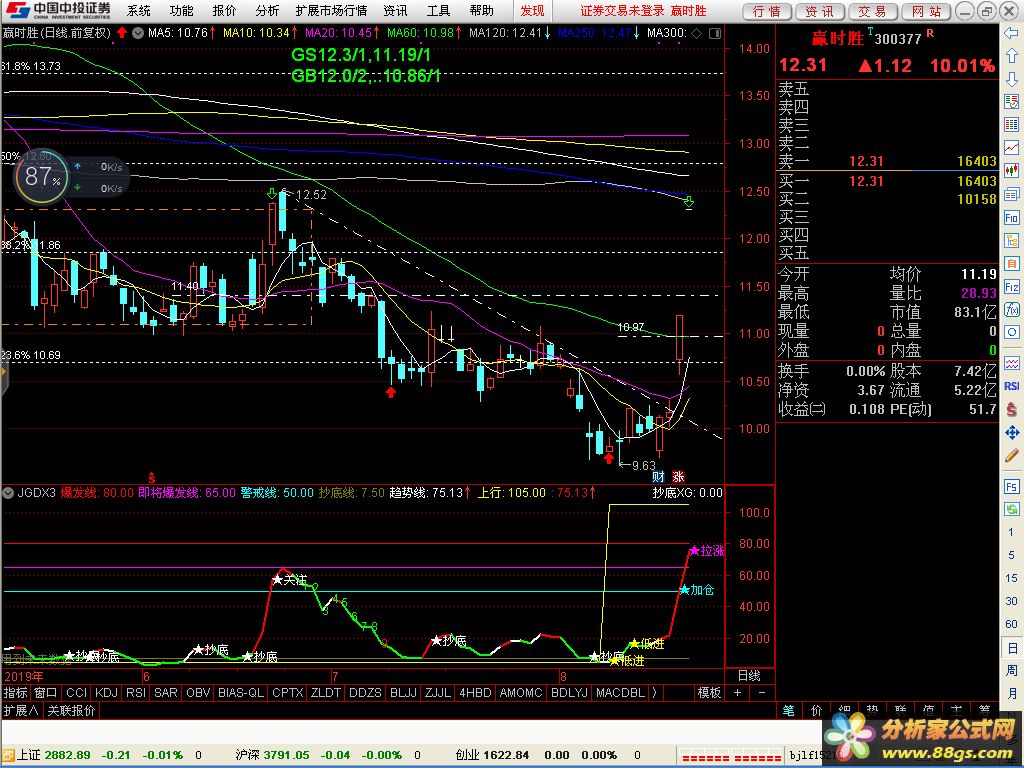Image resolution: width=1024 pixels, height=768 pixels.
Task: Click plus to add an indicator window
Action: click(738, 692)
